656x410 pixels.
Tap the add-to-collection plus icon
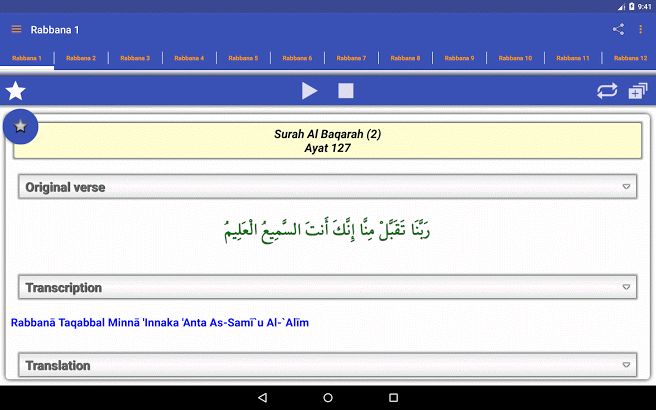pyautogui.click(x=637, y=91)
